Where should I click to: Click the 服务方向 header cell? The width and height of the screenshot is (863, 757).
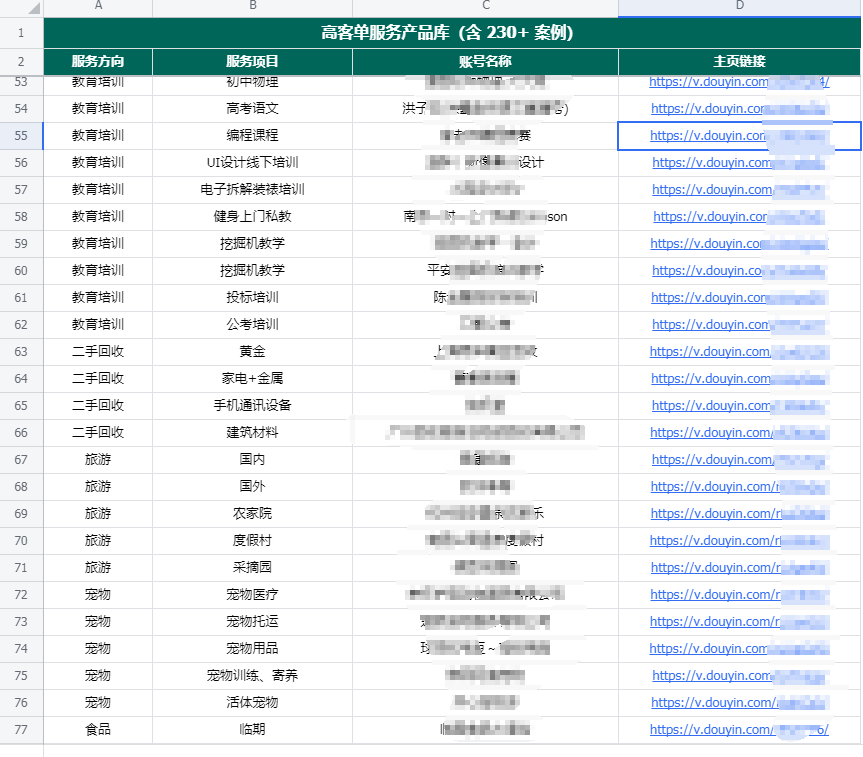pyautogui.click(x=98, y=61)
